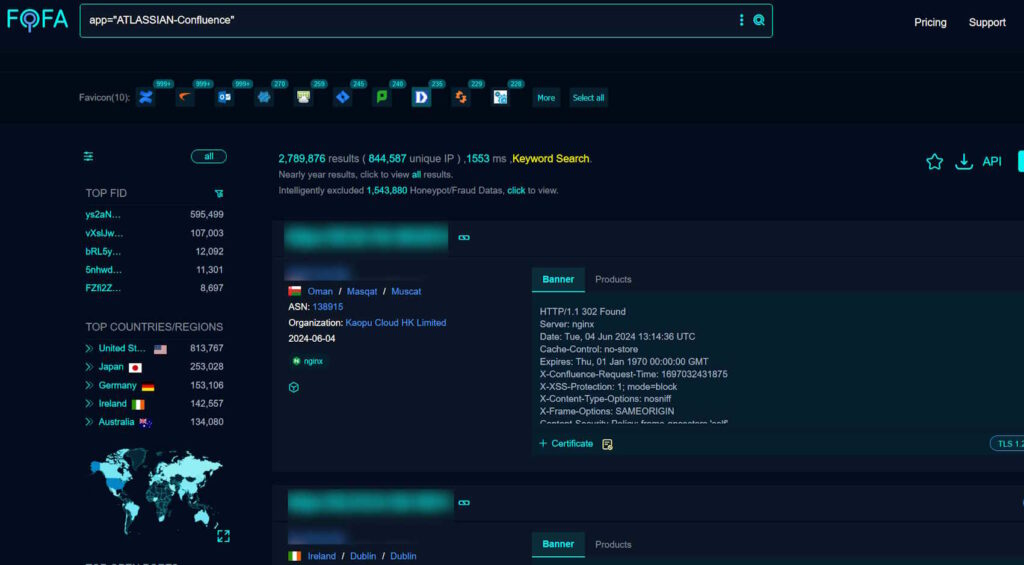Select FID bRL5y… entry
Viewport: 1024px width, 565px height.
(103, 251)
